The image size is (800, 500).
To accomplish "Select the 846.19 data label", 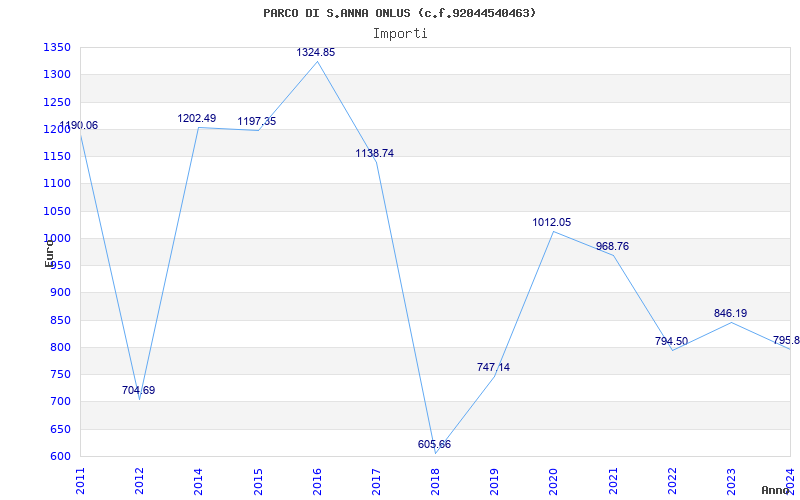I will (730, 313).
